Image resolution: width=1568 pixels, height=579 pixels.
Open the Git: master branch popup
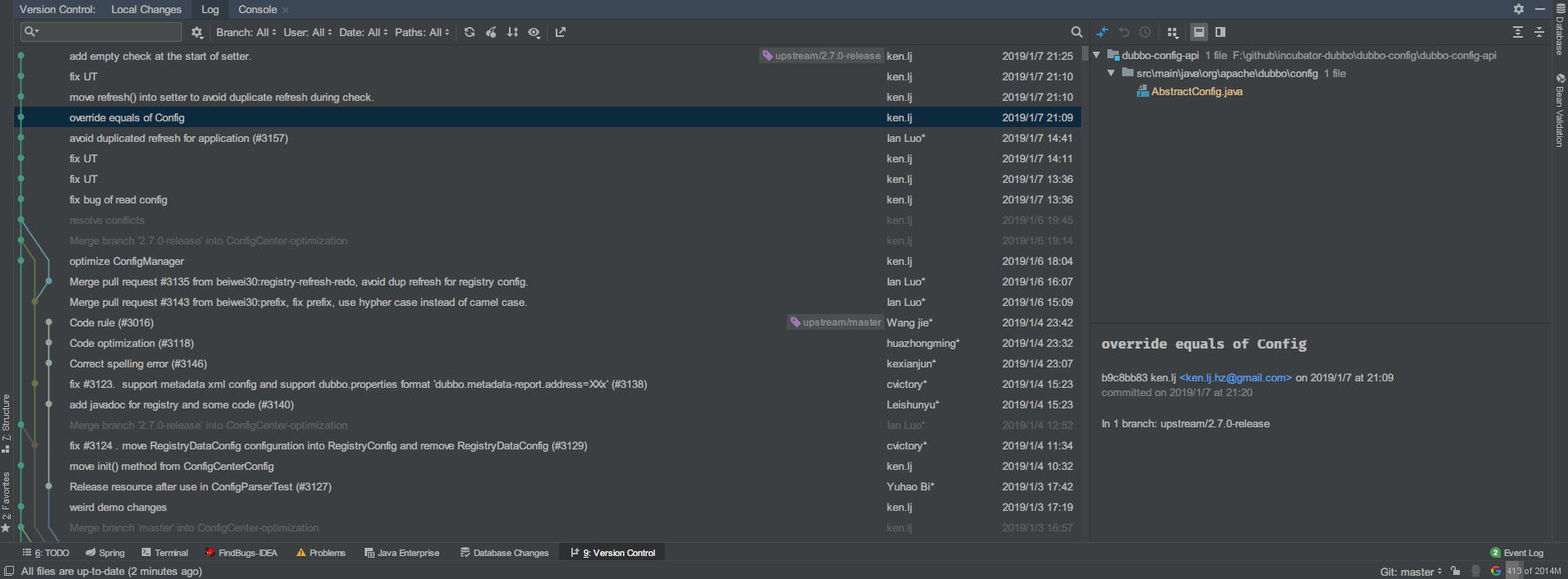[x=1411, y=572]
